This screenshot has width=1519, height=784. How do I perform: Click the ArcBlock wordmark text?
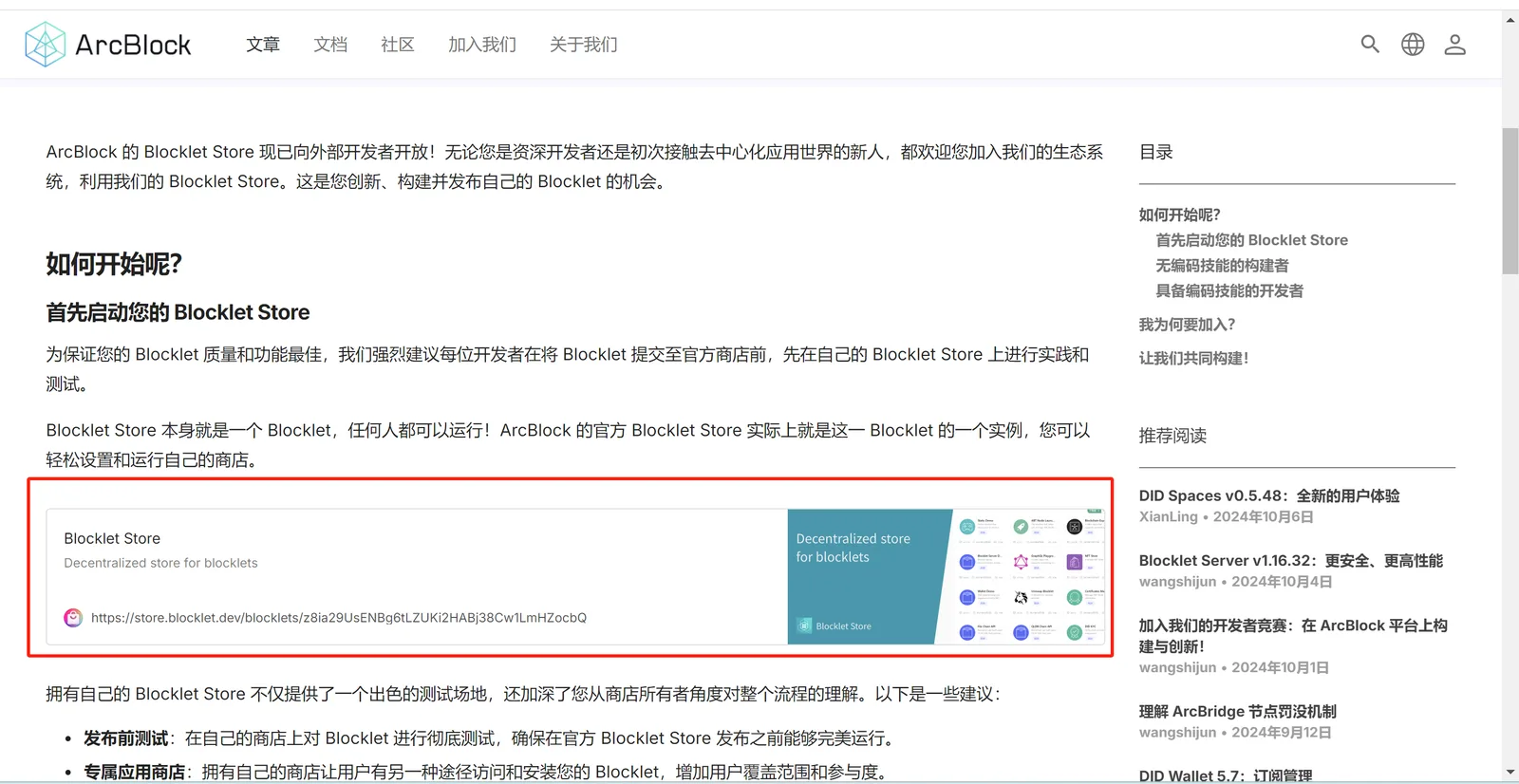click(133, 45)
